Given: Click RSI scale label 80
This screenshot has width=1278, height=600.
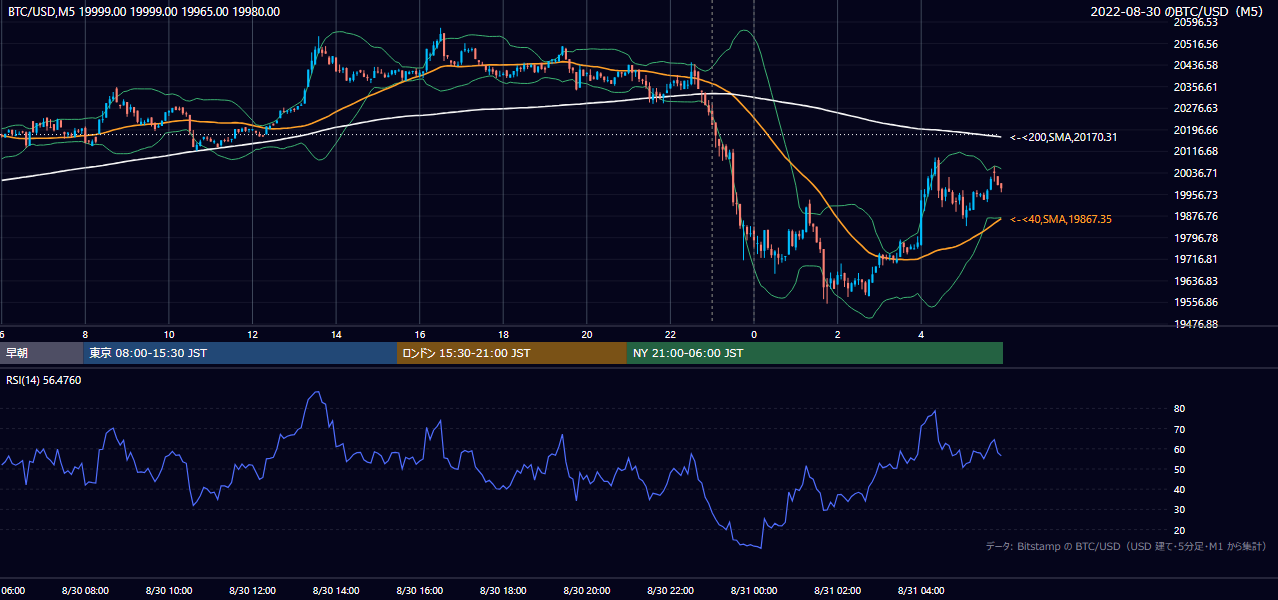Looking at the screenshot, I should (1179, 409).
